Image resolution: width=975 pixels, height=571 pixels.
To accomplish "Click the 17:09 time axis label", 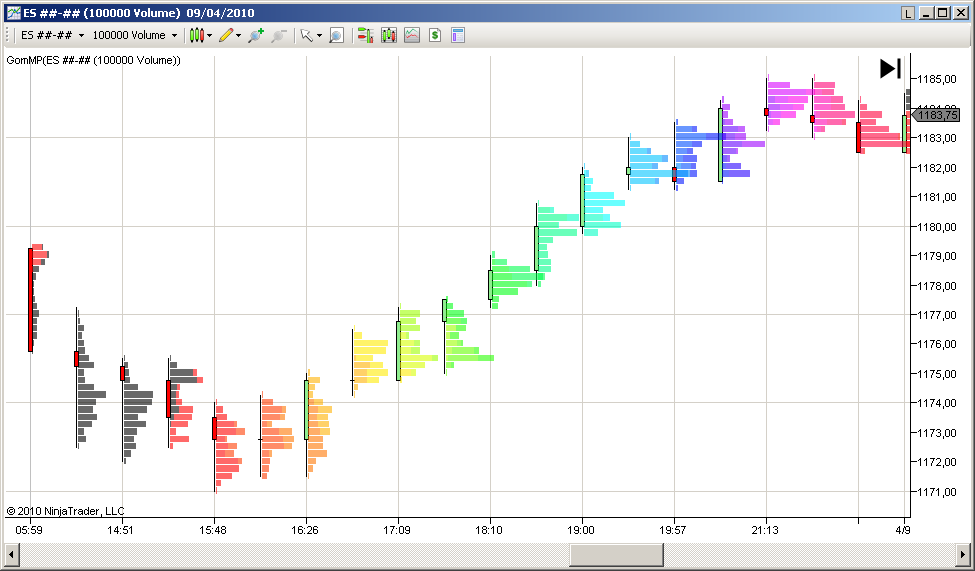I will [x=397, y=530].
